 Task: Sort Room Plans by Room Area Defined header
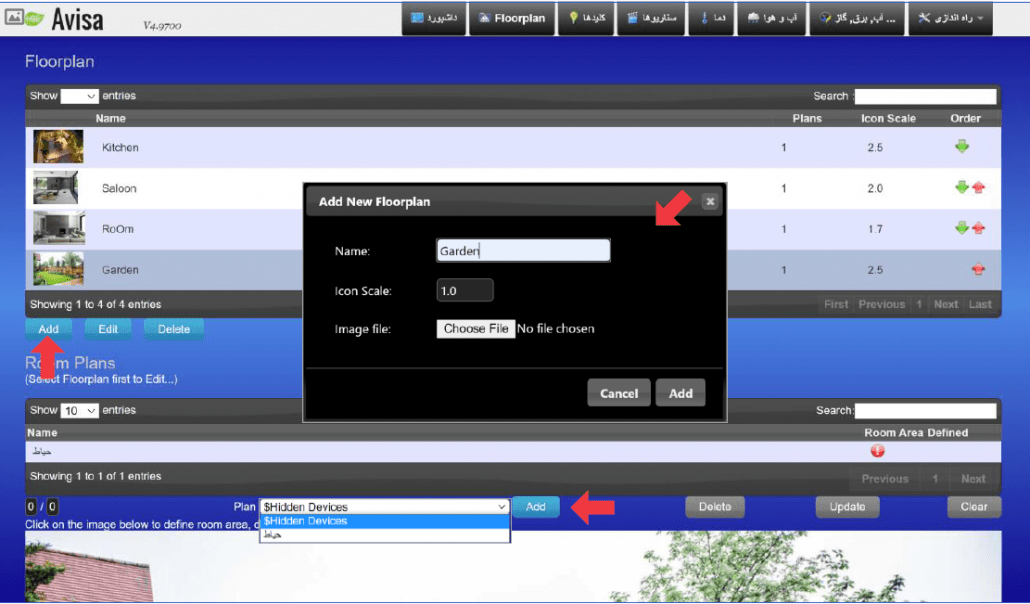pyautogui.click(x=916, y=432)
